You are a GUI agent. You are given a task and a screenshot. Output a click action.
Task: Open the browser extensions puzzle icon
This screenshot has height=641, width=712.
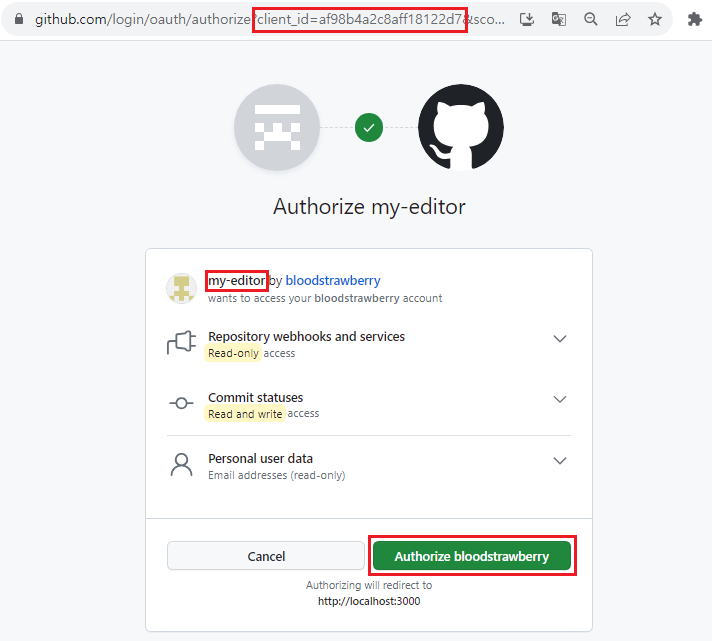pos(695,19)
